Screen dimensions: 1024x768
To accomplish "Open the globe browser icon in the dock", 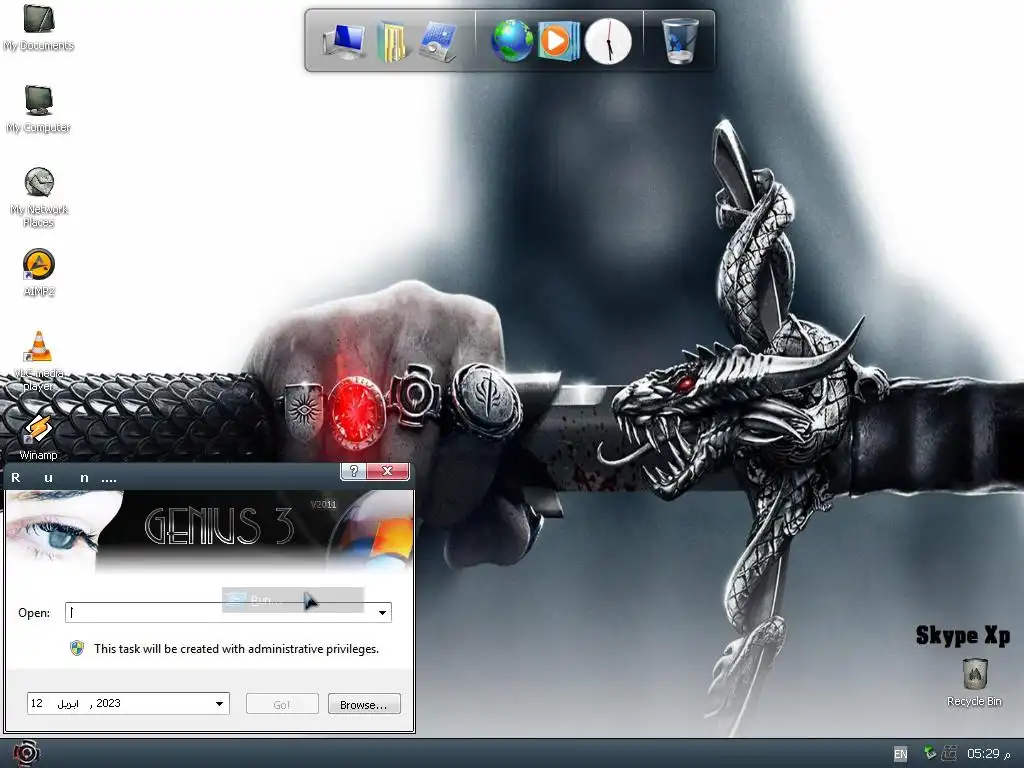I will [x=512, y=40].
